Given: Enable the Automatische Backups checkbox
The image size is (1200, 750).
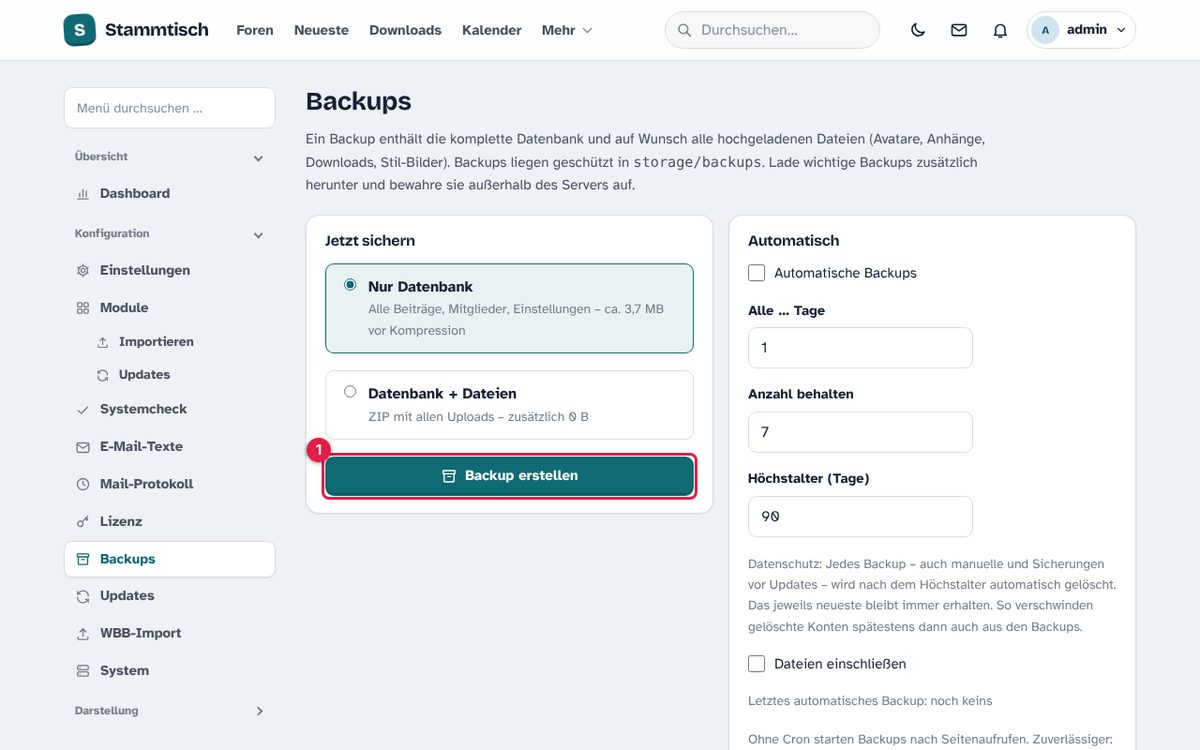Looking at the screenshot, I should pos(757,273).
